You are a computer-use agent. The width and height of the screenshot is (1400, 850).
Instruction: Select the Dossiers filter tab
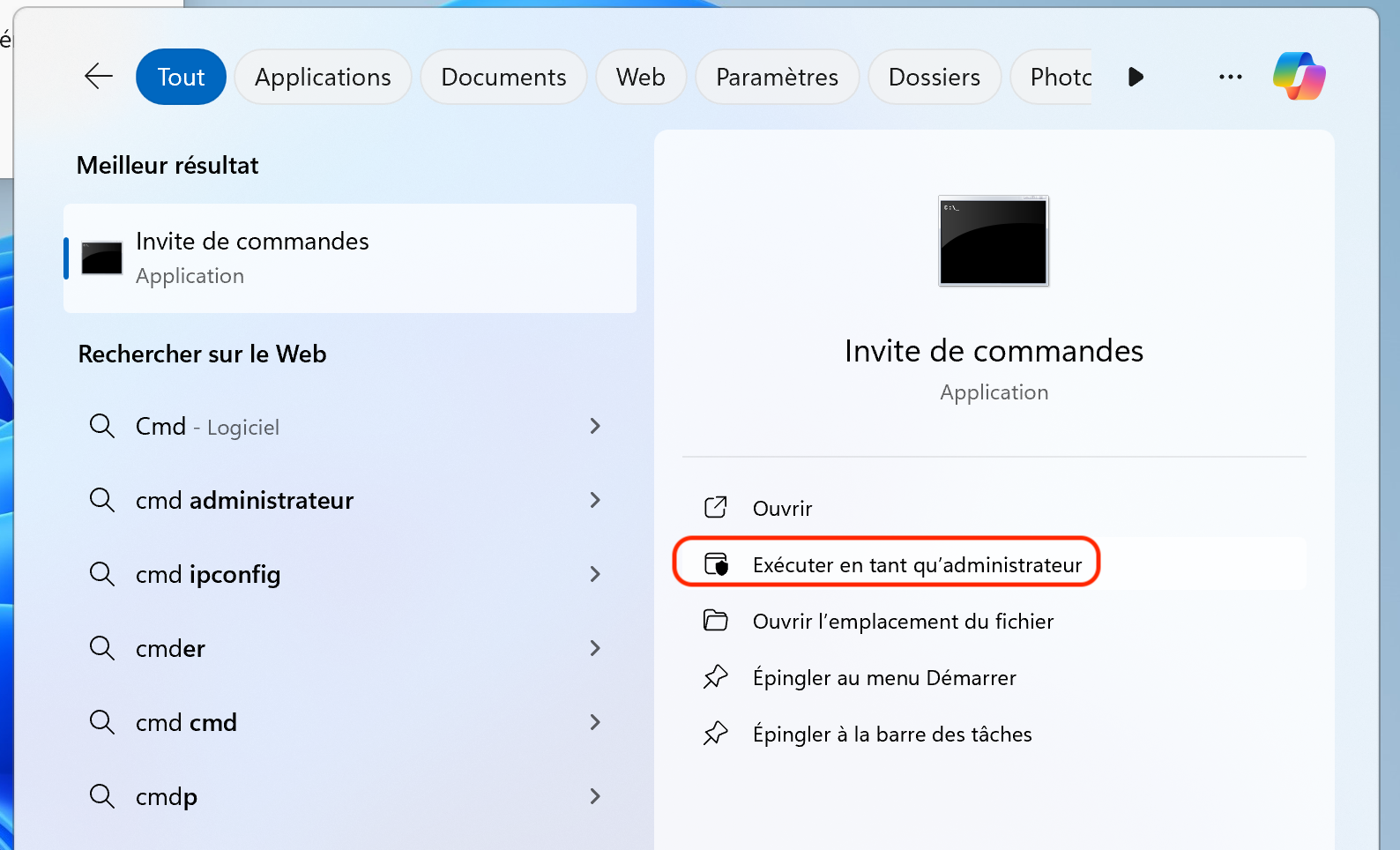pyautogui.click(x=934, y=77)
